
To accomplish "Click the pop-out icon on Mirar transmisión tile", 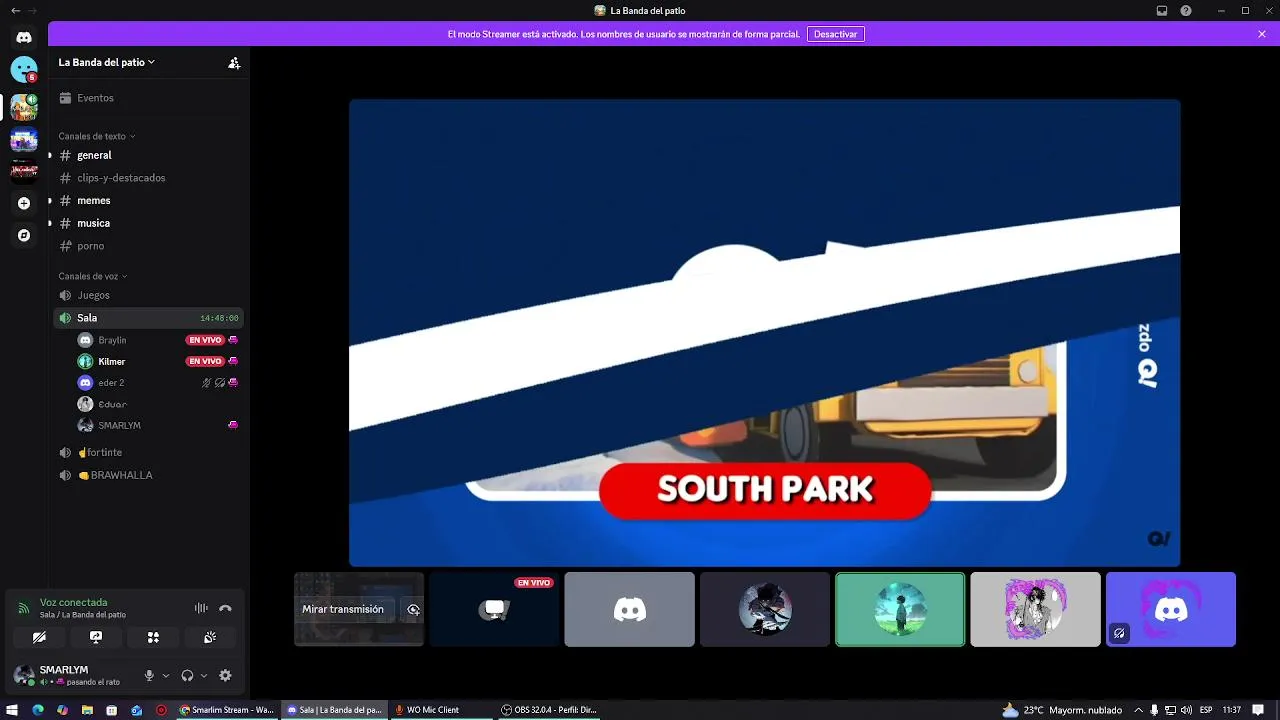I will [413, 609].
